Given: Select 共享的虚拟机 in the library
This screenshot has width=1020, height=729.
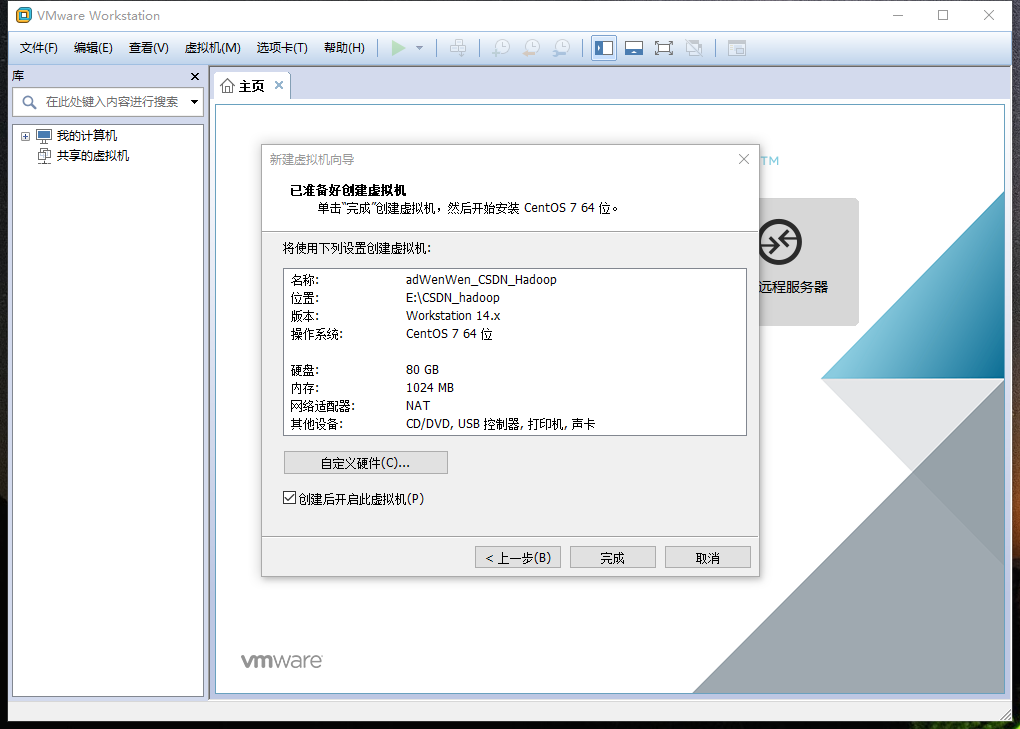Looking at the screenshot, I should point(92,156).
